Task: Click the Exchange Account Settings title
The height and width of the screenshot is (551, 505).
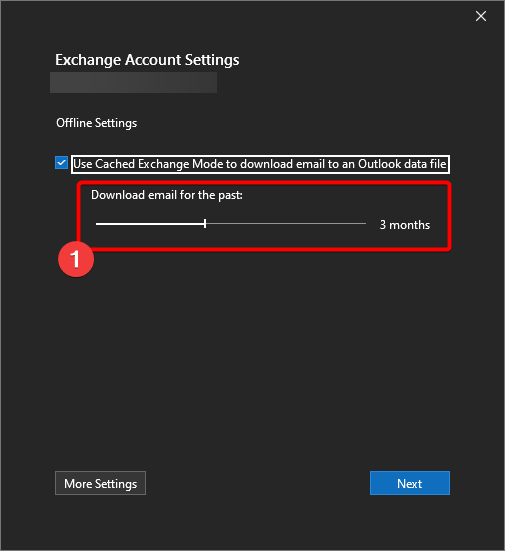Action: point(147,60)
